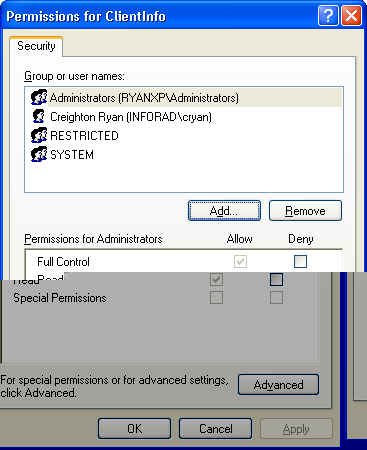Click the Add... button

[224, 211]
